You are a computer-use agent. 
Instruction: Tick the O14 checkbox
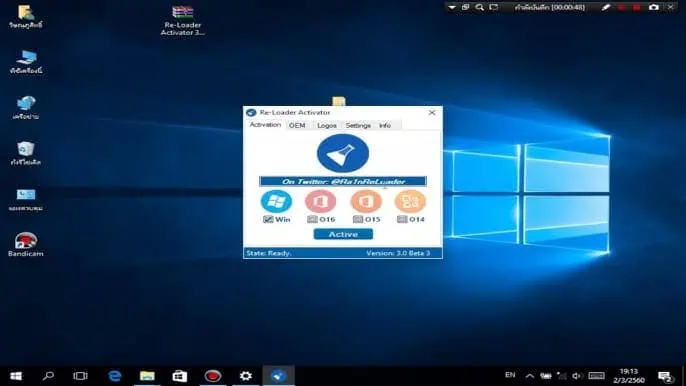pos(402,219)
